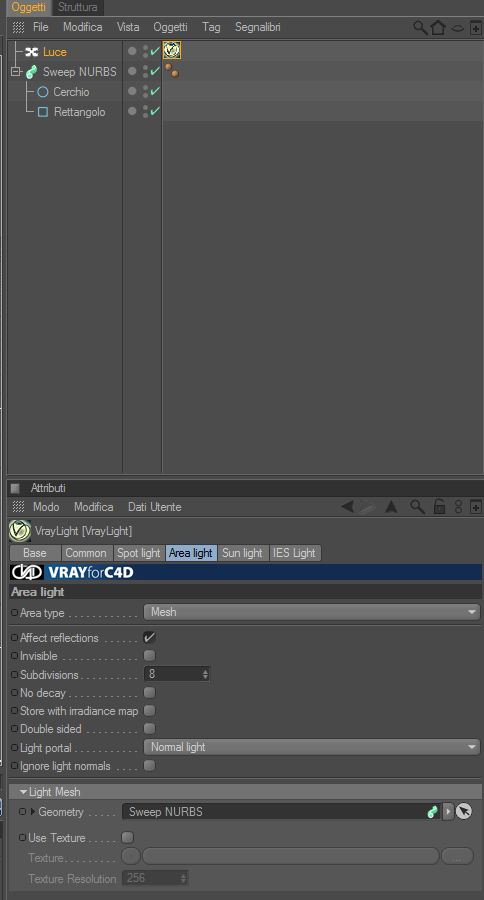
Task: Open the Light portal dropdown
Action: pos(312,747)
